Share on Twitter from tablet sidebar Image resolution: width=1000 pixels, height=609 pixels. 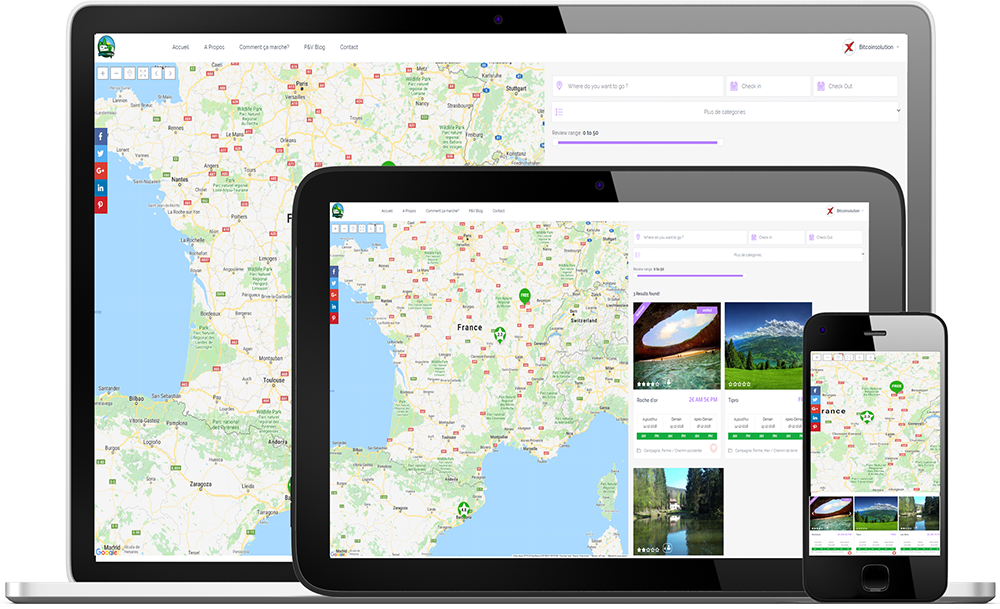tap(334, 283)
